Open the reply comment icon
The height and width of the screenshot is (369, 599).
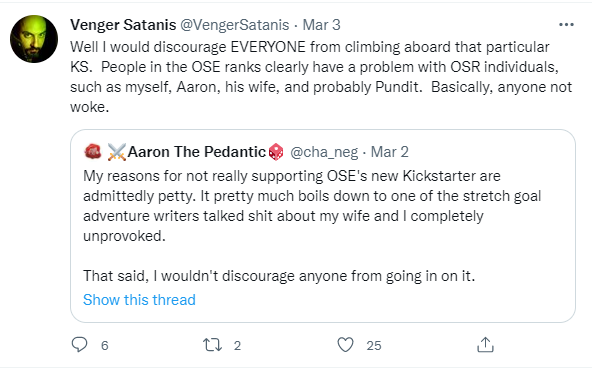(79, 344)
